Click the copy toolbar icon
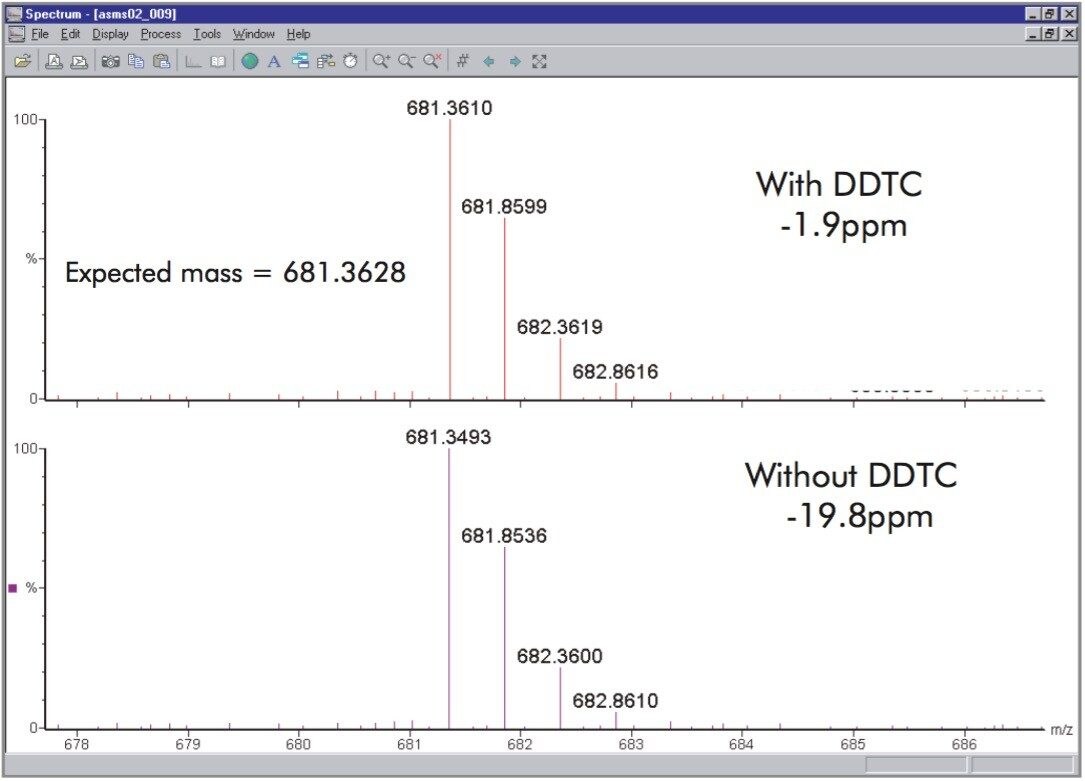 (x=136, y=62)
